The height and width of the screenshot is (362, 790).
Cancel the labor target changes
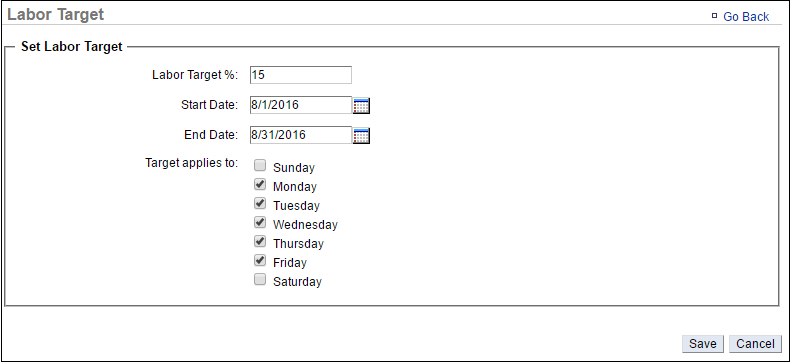[x=755, y=344]
